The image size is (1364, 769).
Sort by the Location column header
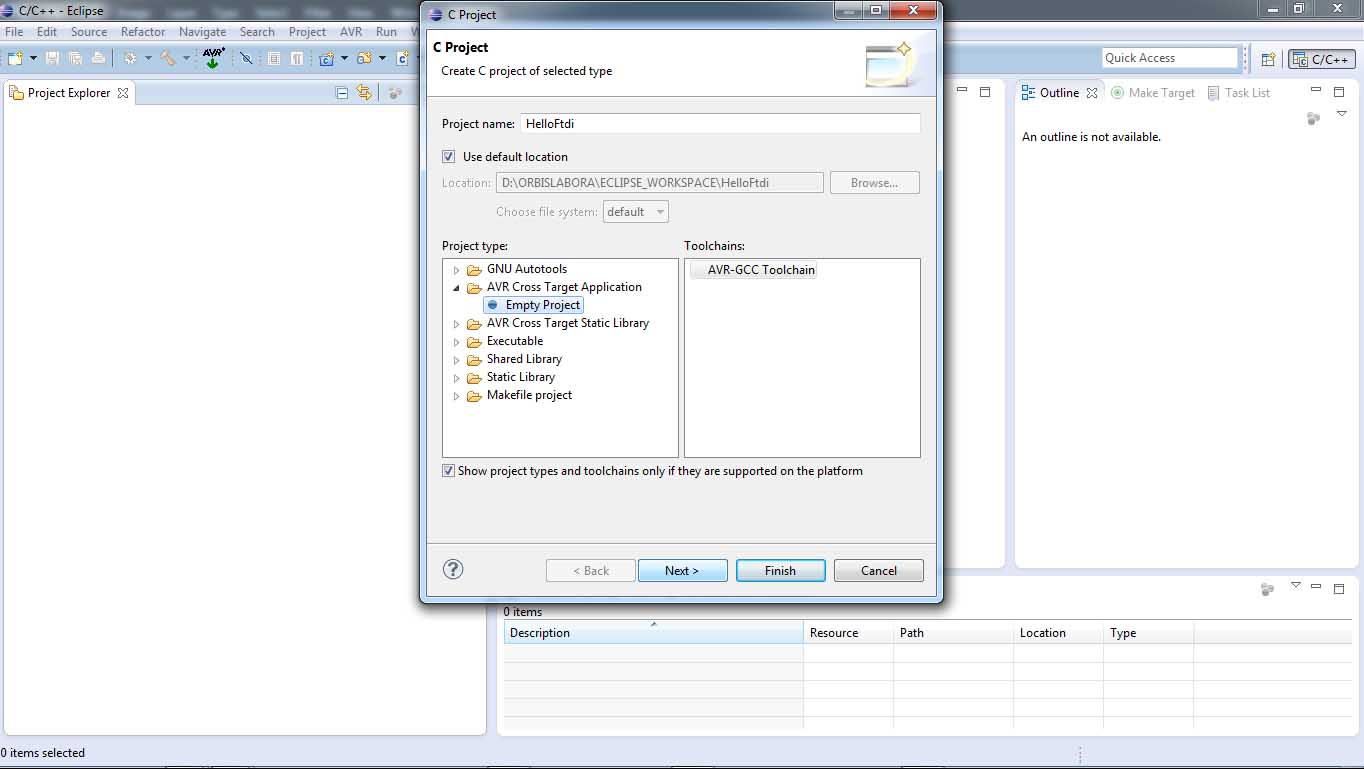(1058, 633)
